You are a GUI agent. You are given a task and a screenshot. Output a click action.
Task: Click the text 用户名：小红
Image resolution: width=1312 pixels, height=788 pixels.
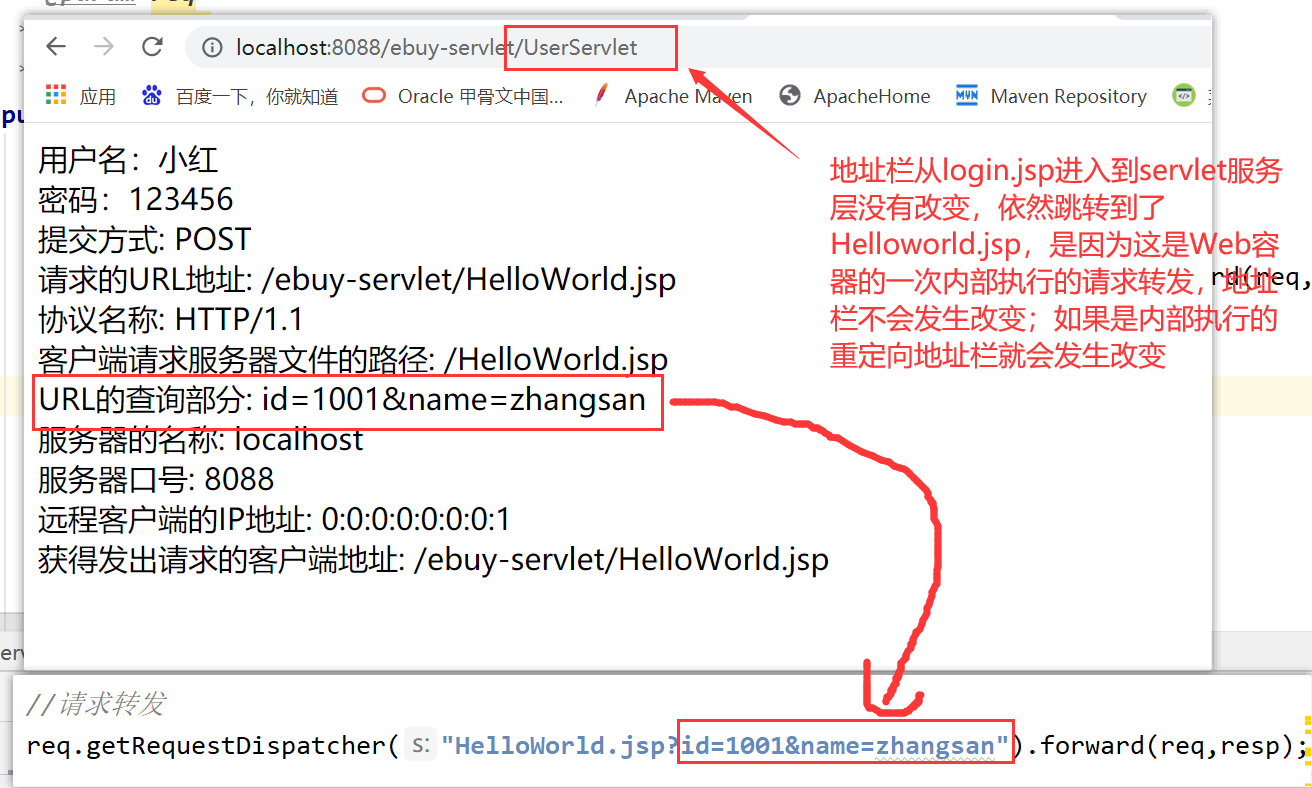(128, 160)
